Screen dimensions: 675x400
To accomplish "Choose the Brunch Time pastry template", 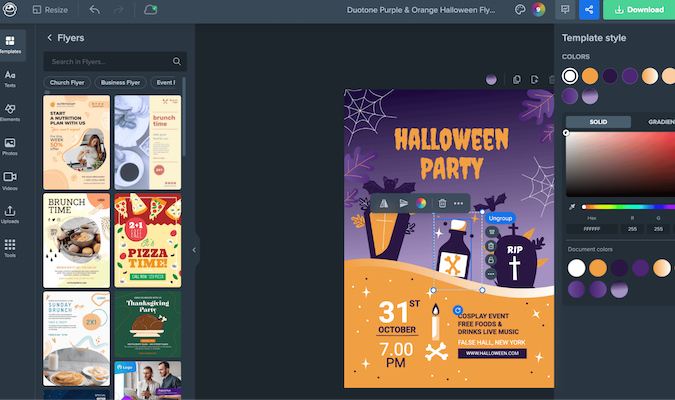I will coord(77,240).
